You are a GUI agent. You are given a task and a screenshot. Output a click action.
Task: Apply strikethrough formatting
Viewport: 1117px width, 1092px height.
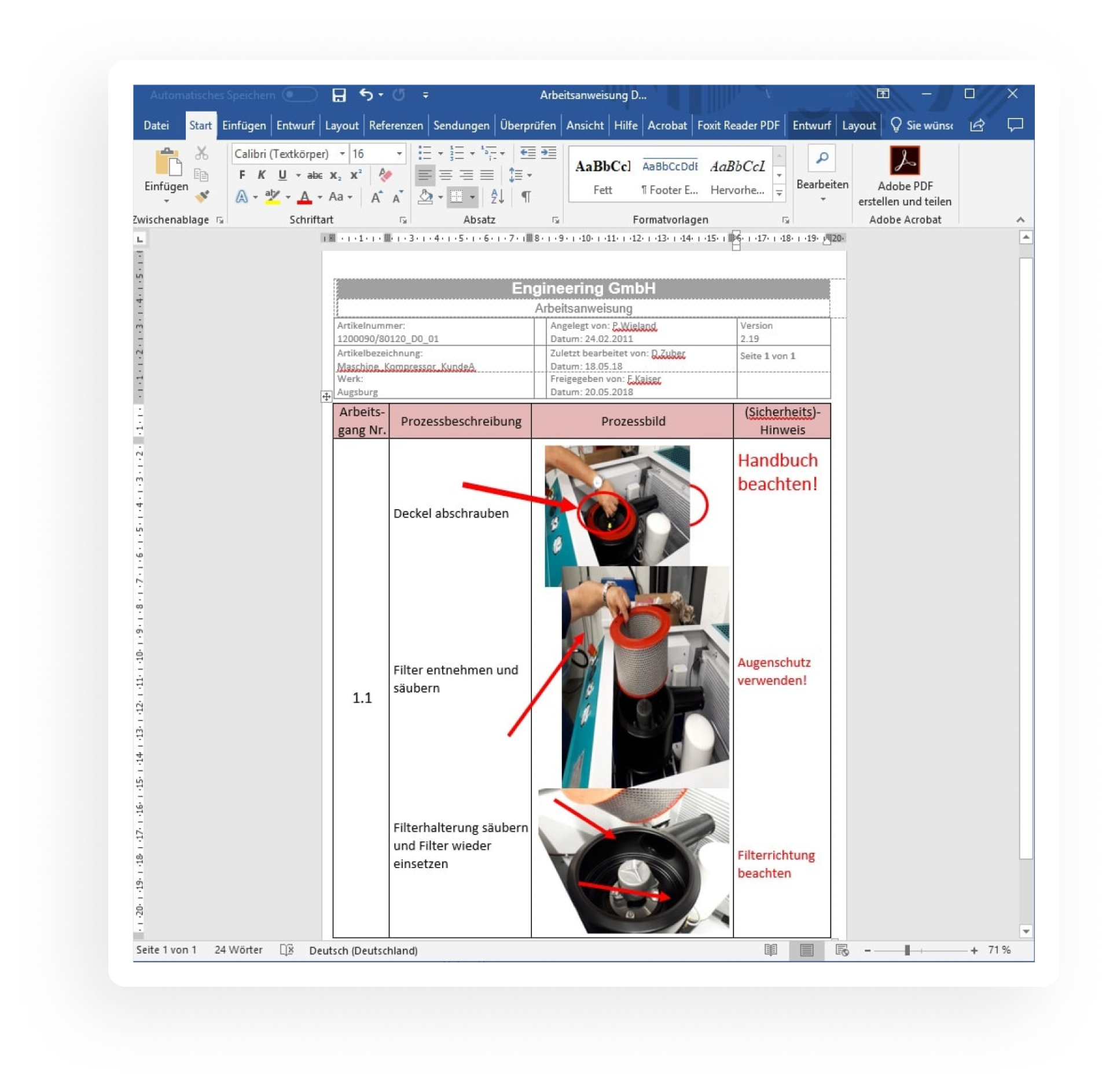[x=314, y=175]
